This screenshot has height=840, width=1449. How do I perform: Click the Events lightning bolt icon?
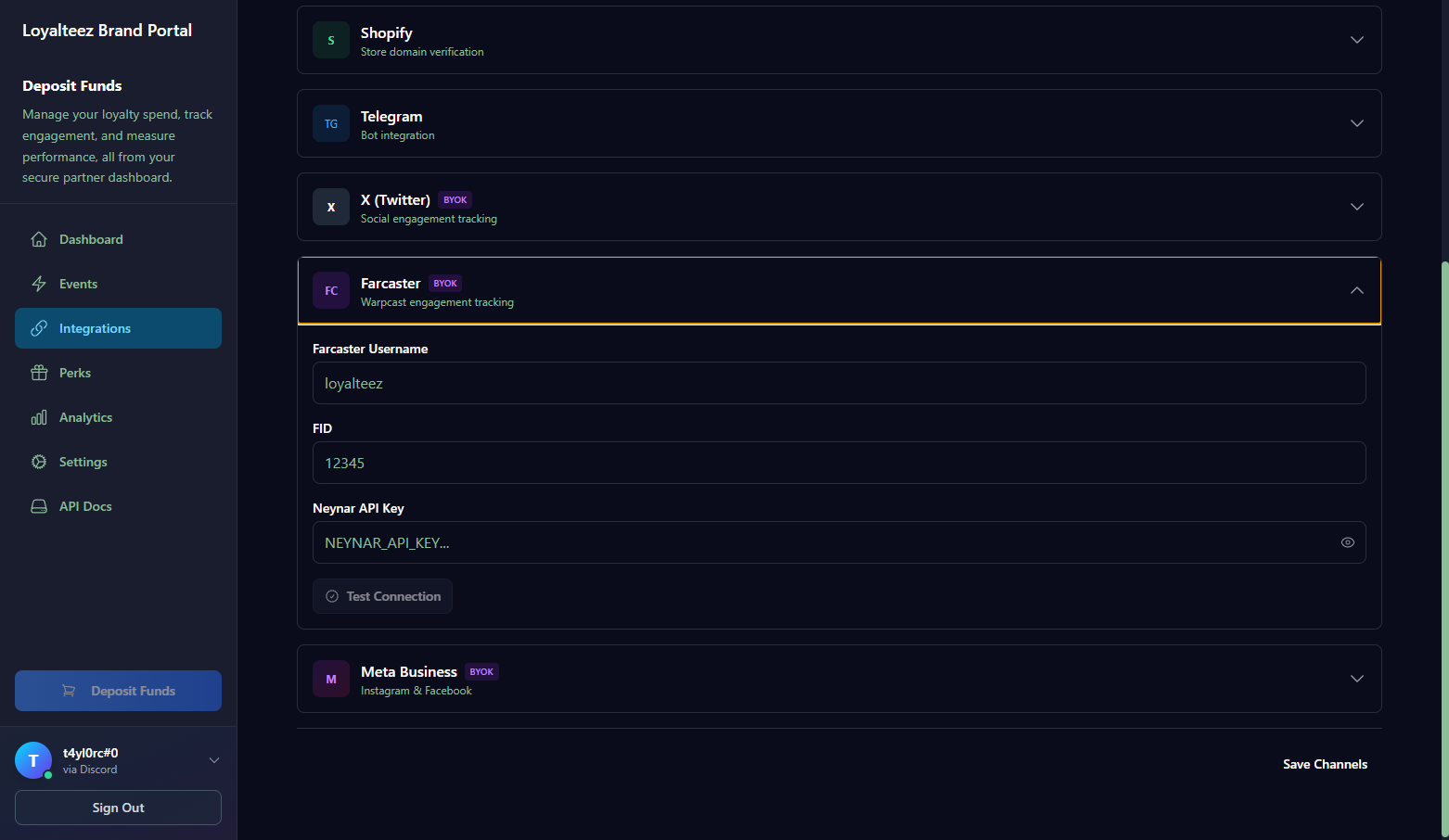[39, 283]
